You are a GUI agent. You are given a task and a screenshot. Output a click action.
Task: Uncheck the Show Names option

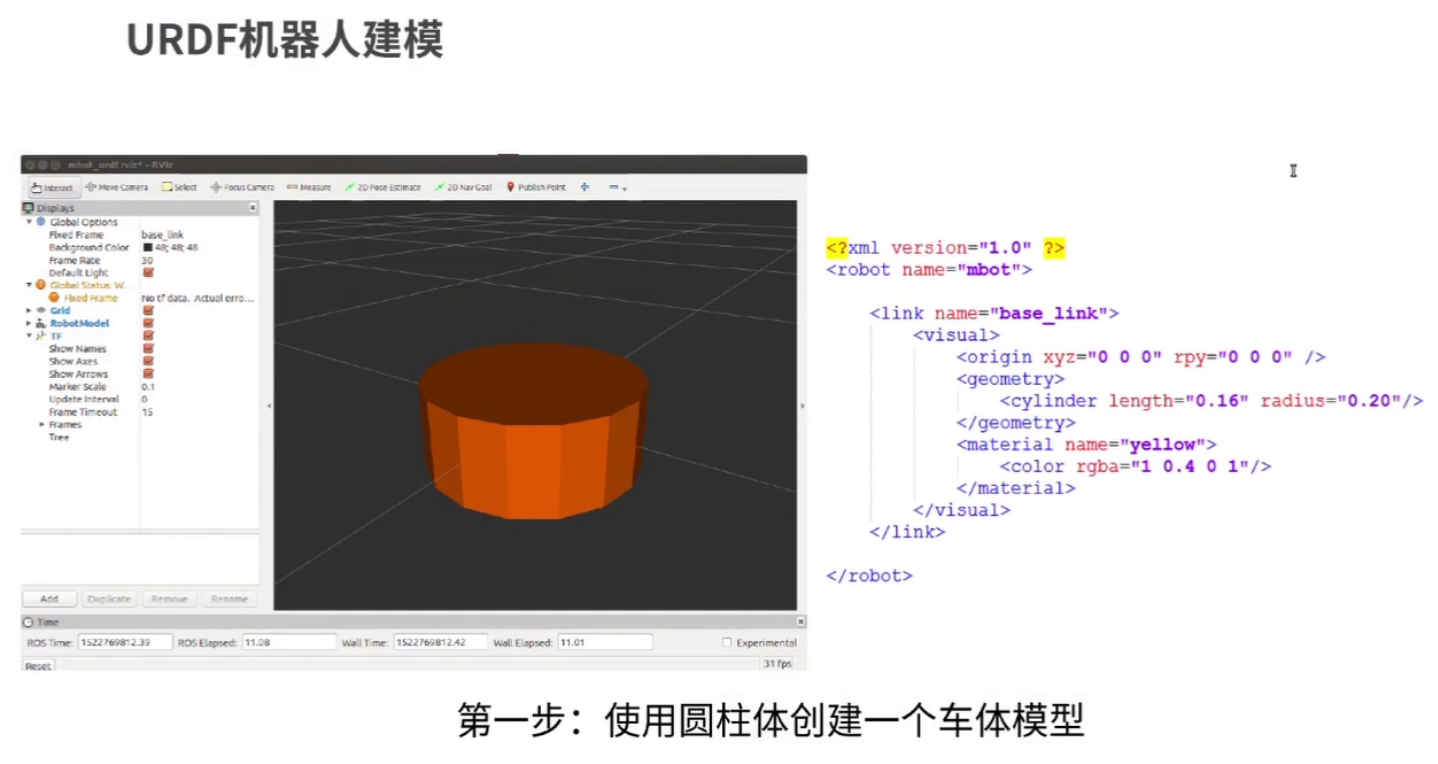pos(148,348)
